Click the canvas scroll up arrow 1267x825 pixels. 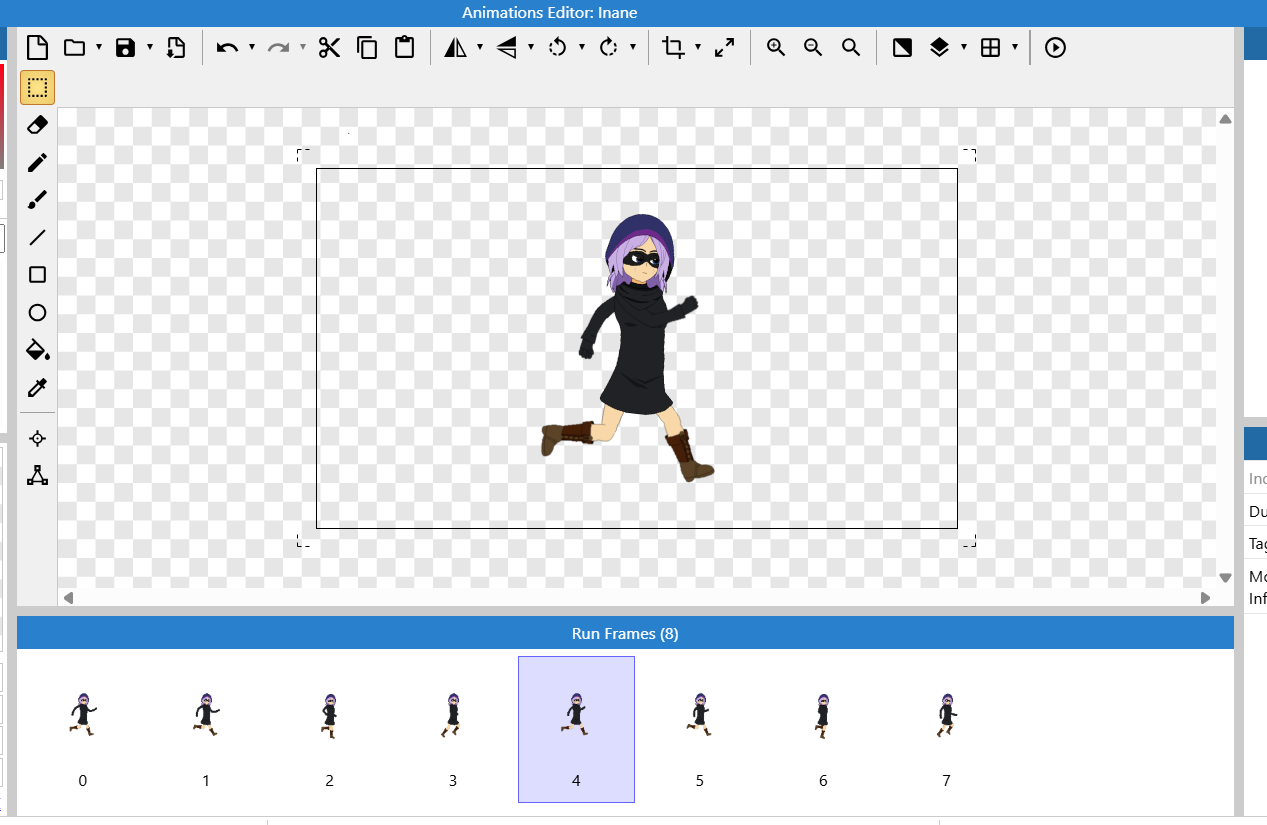1225,119
